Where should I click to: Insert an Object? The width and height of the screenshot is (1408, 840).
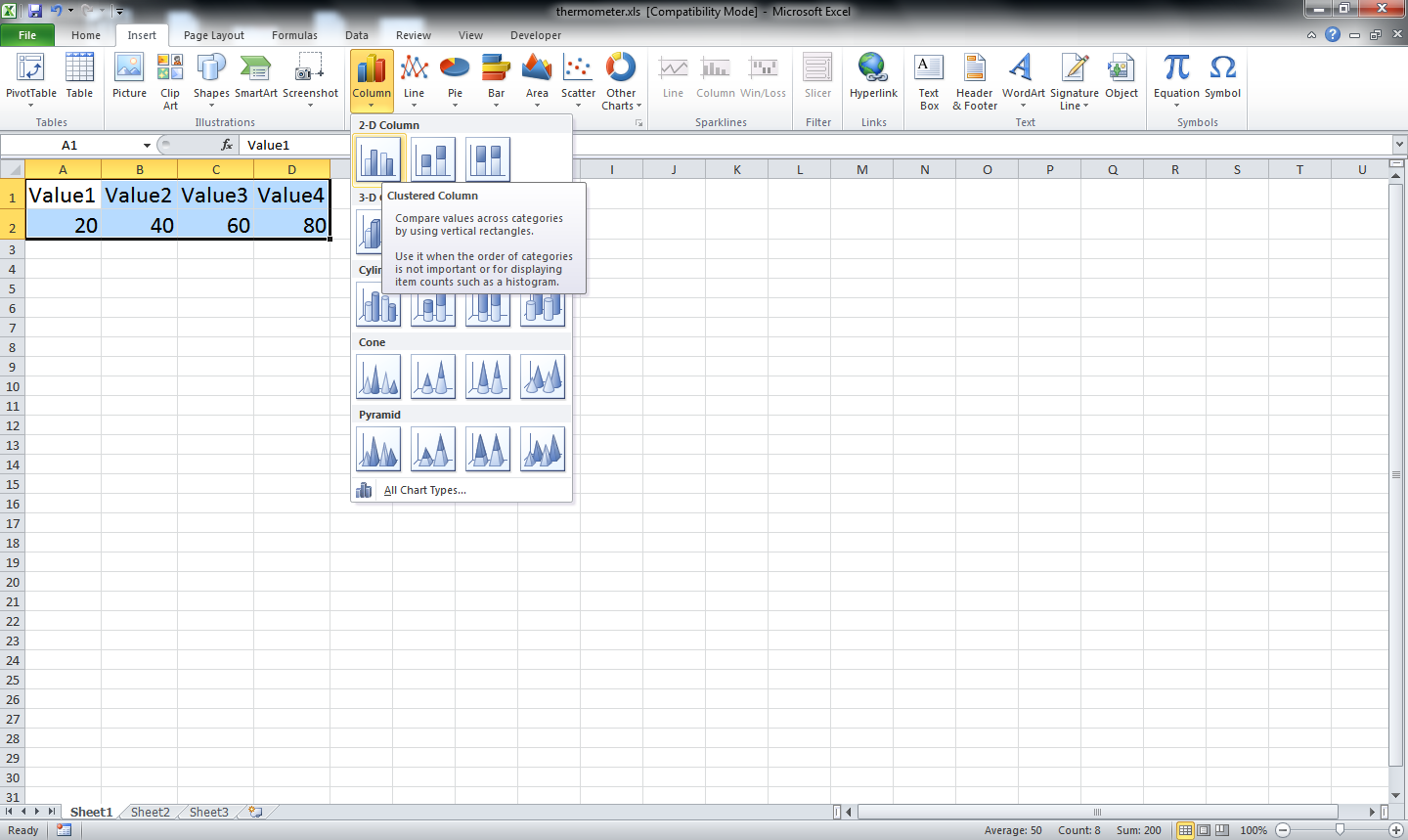(1122, 76)
